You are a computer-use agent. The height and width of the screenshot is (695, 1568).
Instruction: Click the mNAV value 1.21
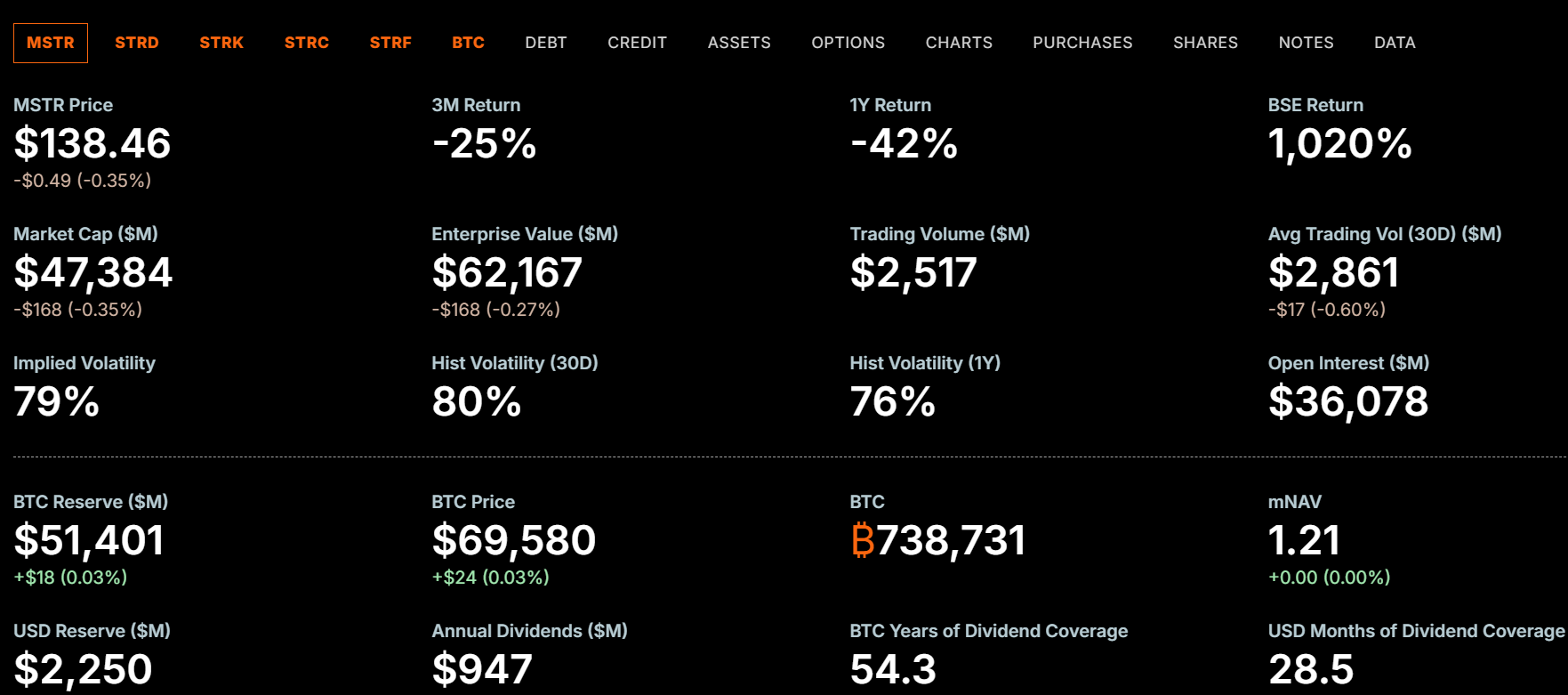click(x=1304, y=541)
